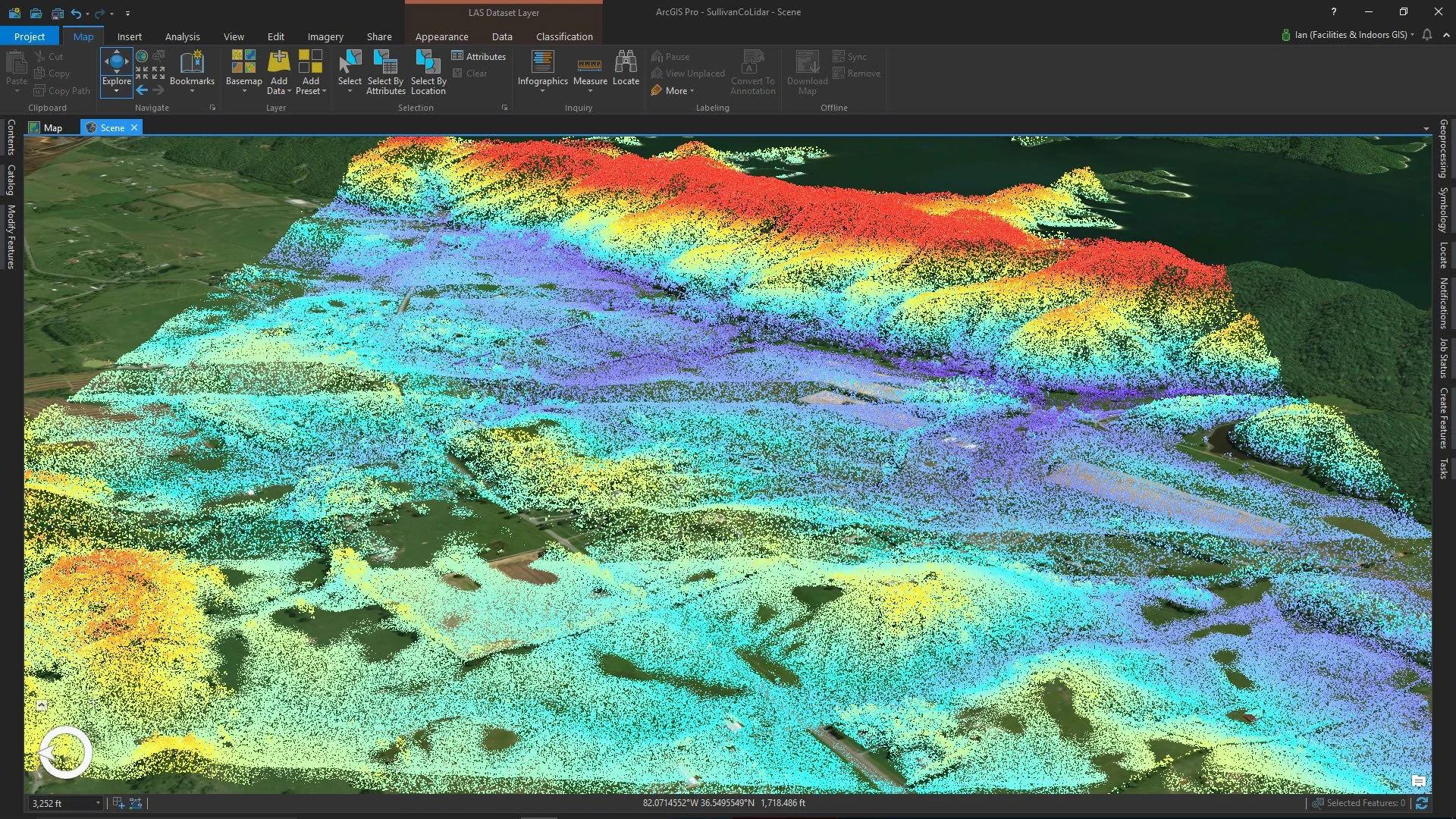
Task: Customize Quick Access Toolbar dropdown
Action: [127, 14]
